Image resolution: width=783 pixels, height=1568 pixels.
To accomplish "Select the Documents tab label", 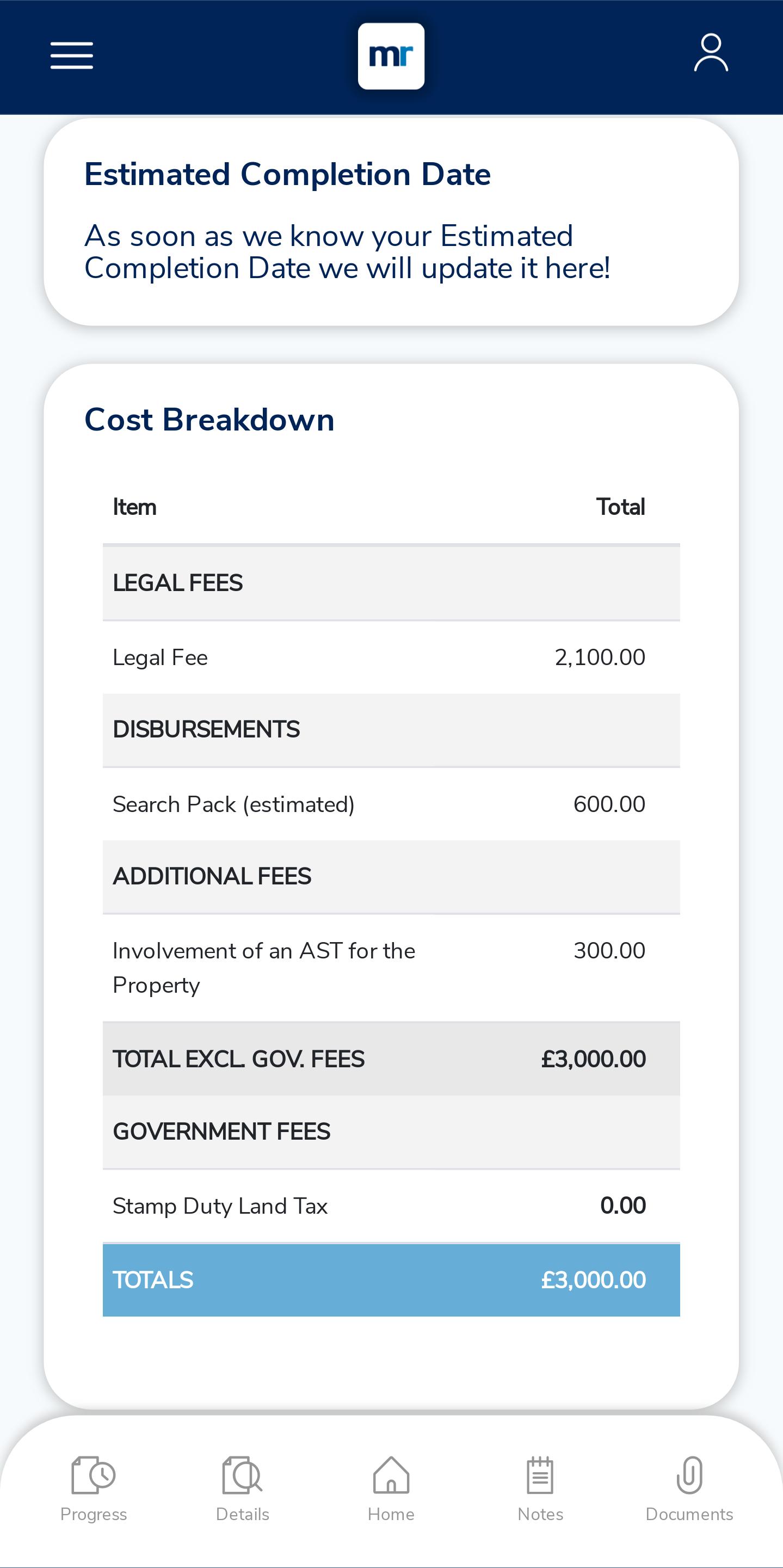I will (689, 1515).
